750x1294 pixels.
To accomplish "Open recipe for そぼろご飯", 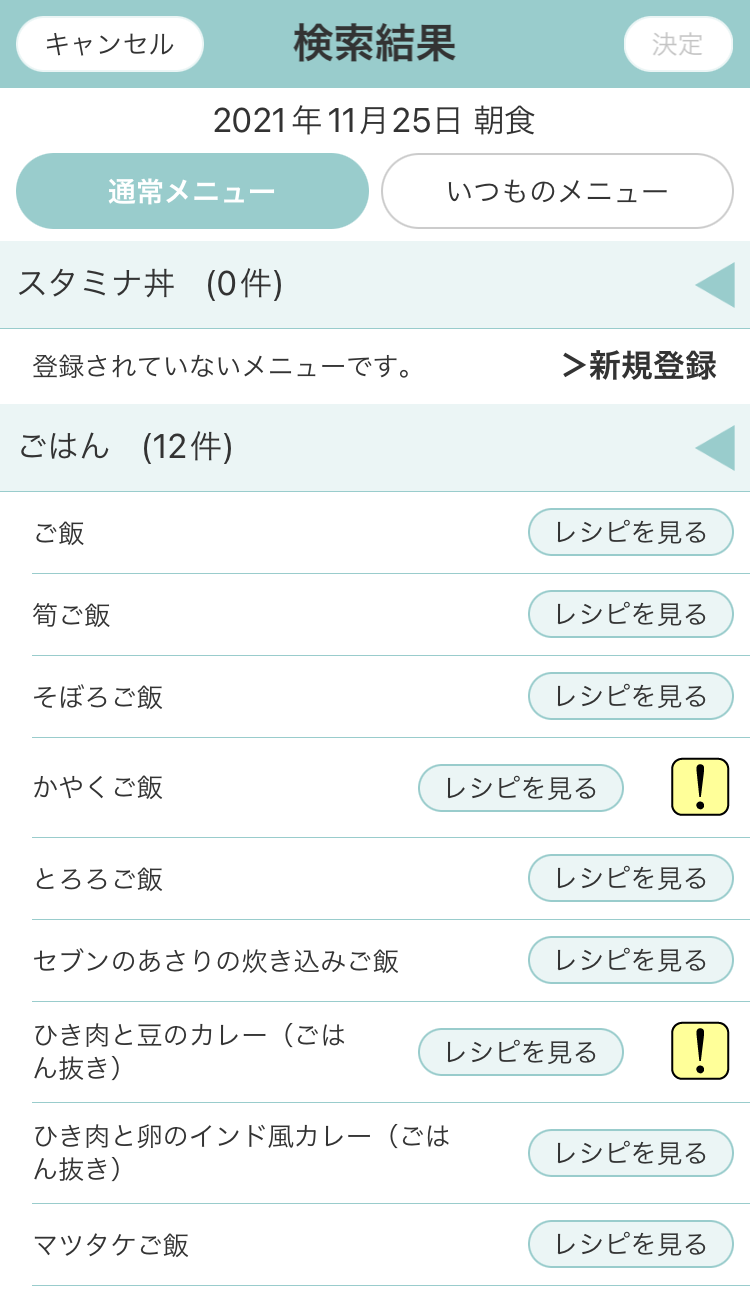I will coord(630,696).
